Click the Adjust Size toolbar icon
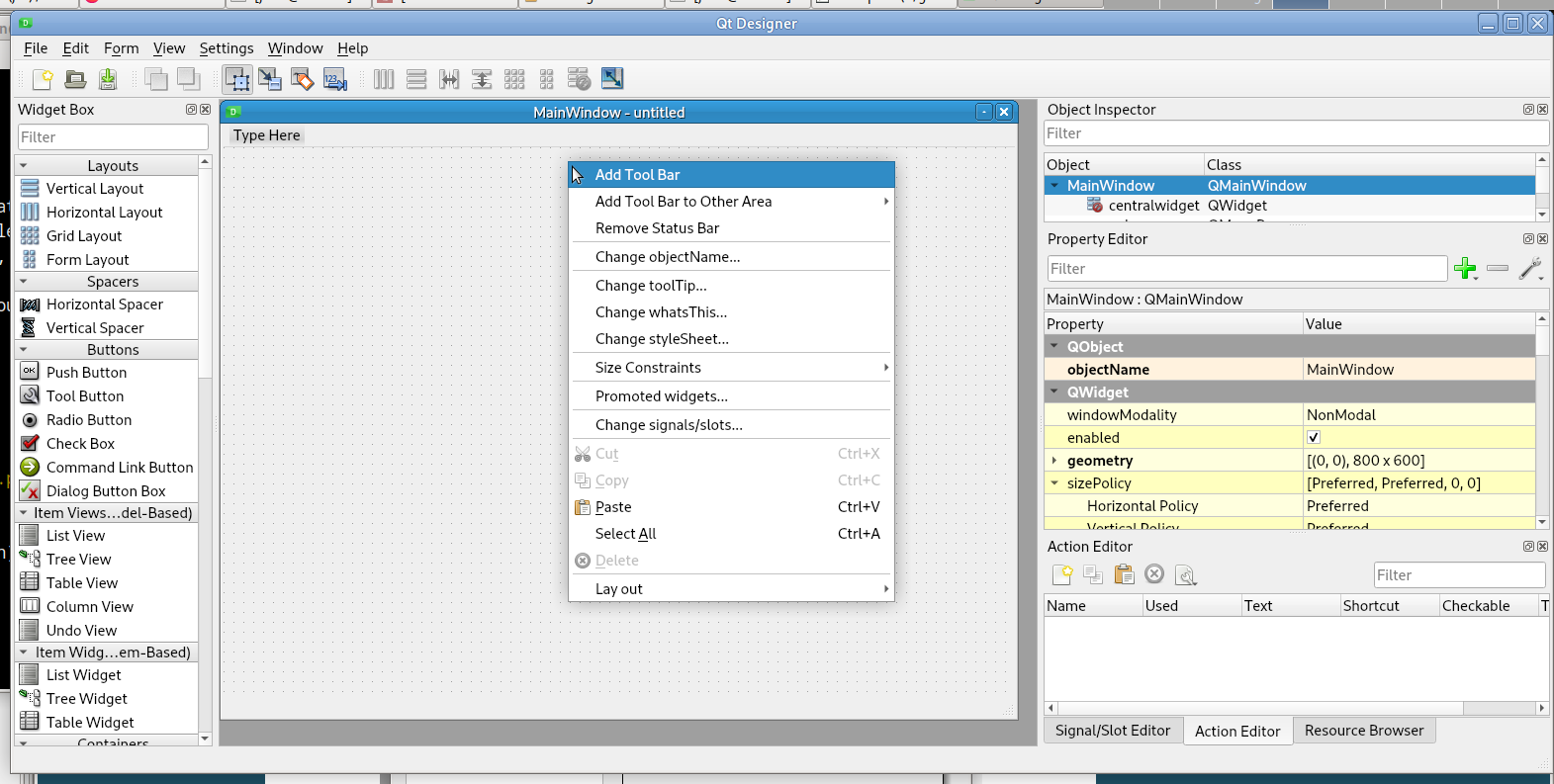Viewport: 1554px width, 784px height. point(612,79)
